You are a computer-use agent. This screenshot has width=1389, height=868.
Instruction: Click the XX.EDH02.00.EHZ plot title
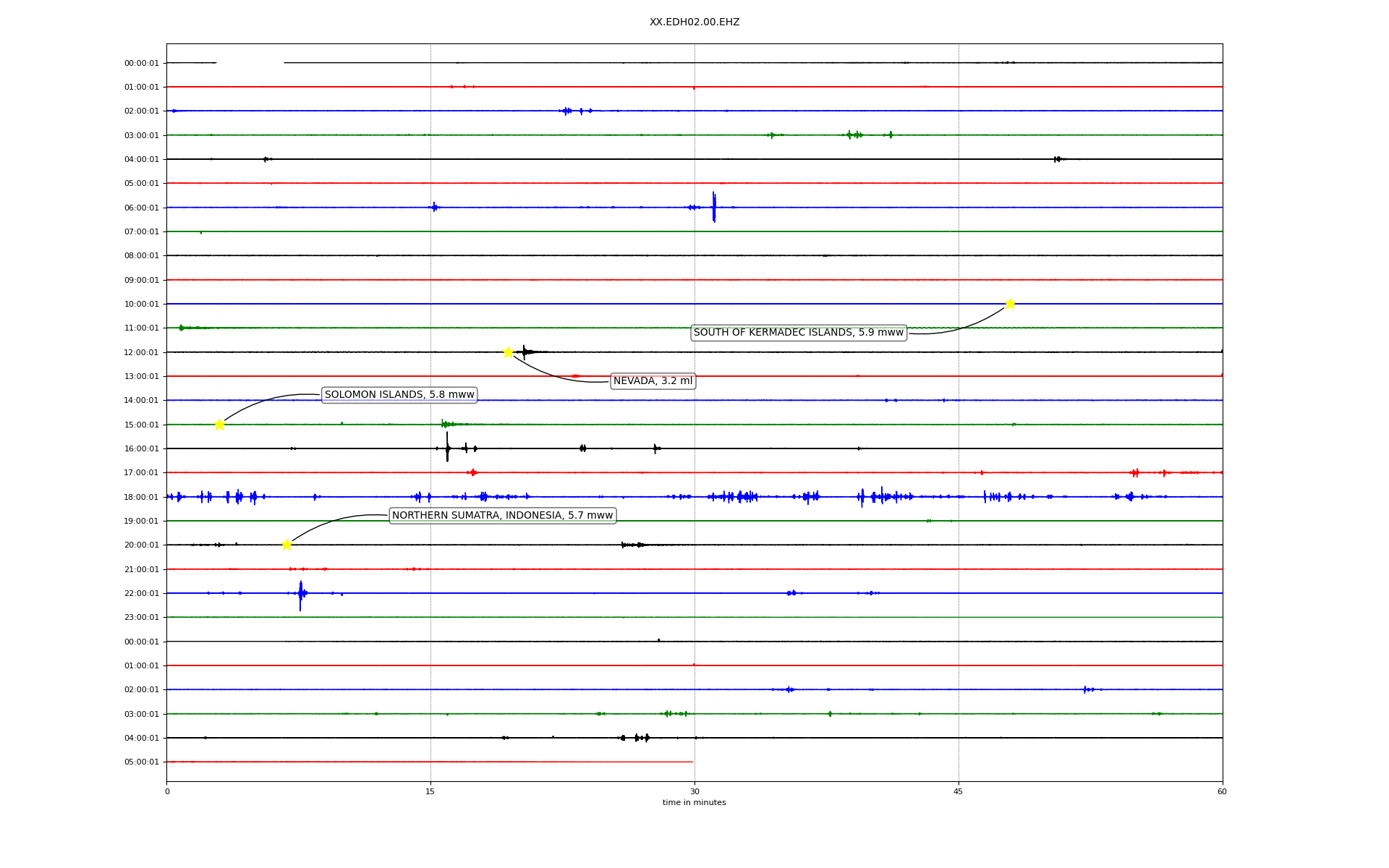[x=694, y=22]
